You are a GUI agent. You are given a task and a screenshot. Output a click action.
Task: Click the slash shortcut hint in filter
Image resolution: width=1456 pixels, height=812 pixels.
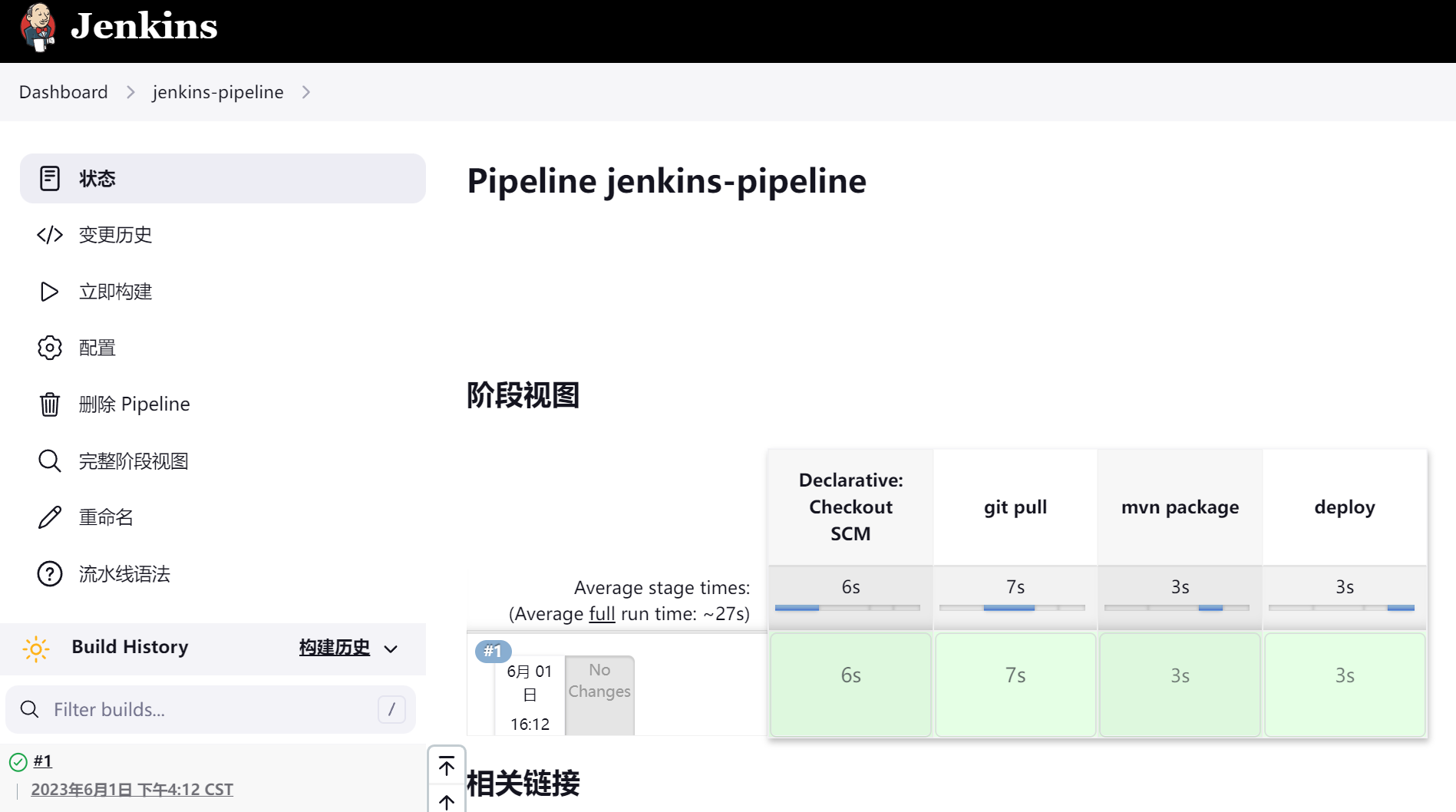391,709
